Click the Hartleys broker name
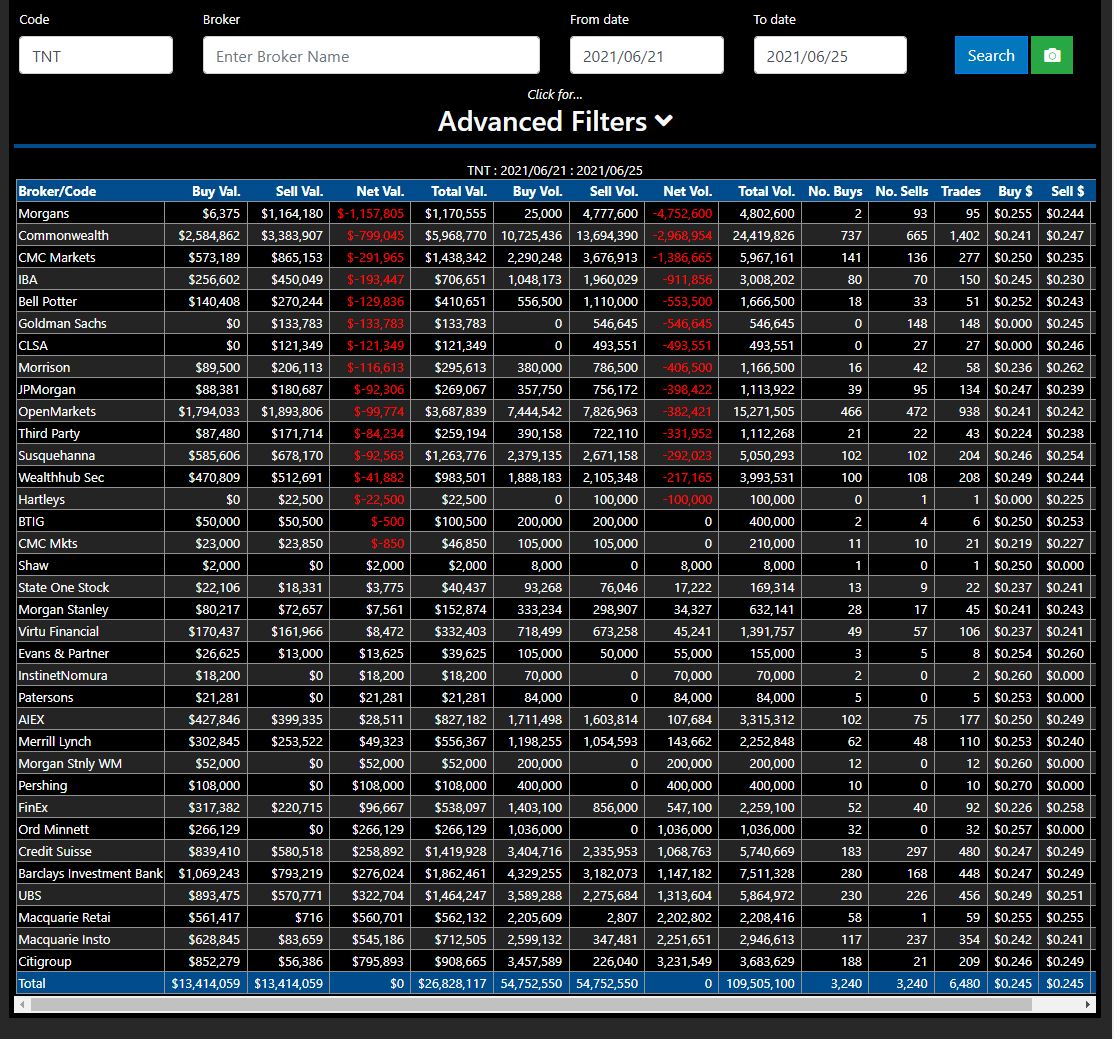Viewport: 1114px width, 1039px height. [41, 500]
